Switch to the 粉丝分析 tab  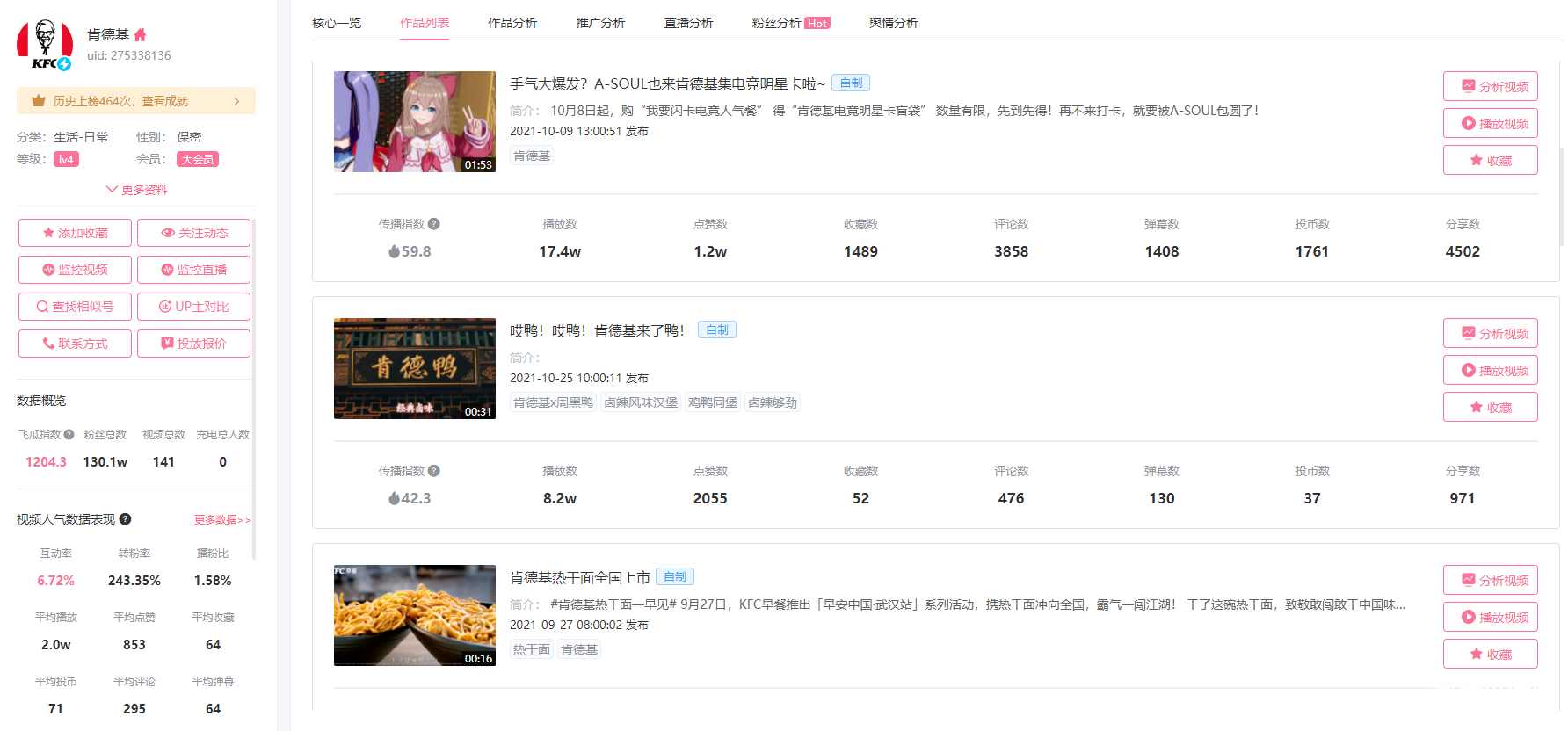pos(789,23)
